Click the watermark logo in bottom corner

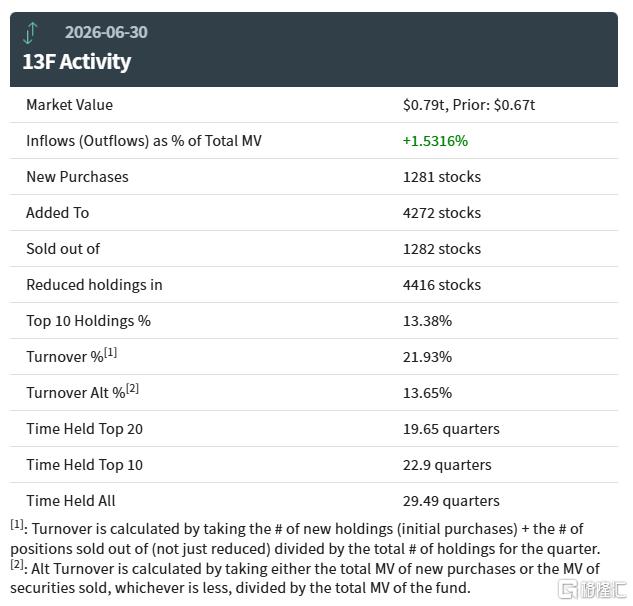click(593, 589)
